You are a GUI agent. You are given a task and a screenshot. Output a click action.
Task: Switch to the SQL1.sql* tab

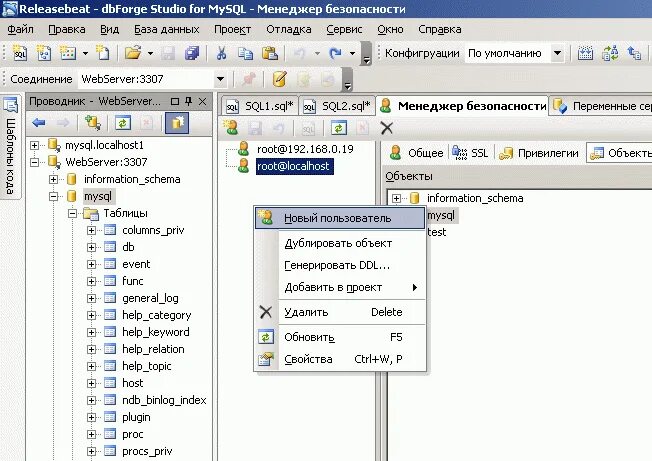click(x=260, y=106)
